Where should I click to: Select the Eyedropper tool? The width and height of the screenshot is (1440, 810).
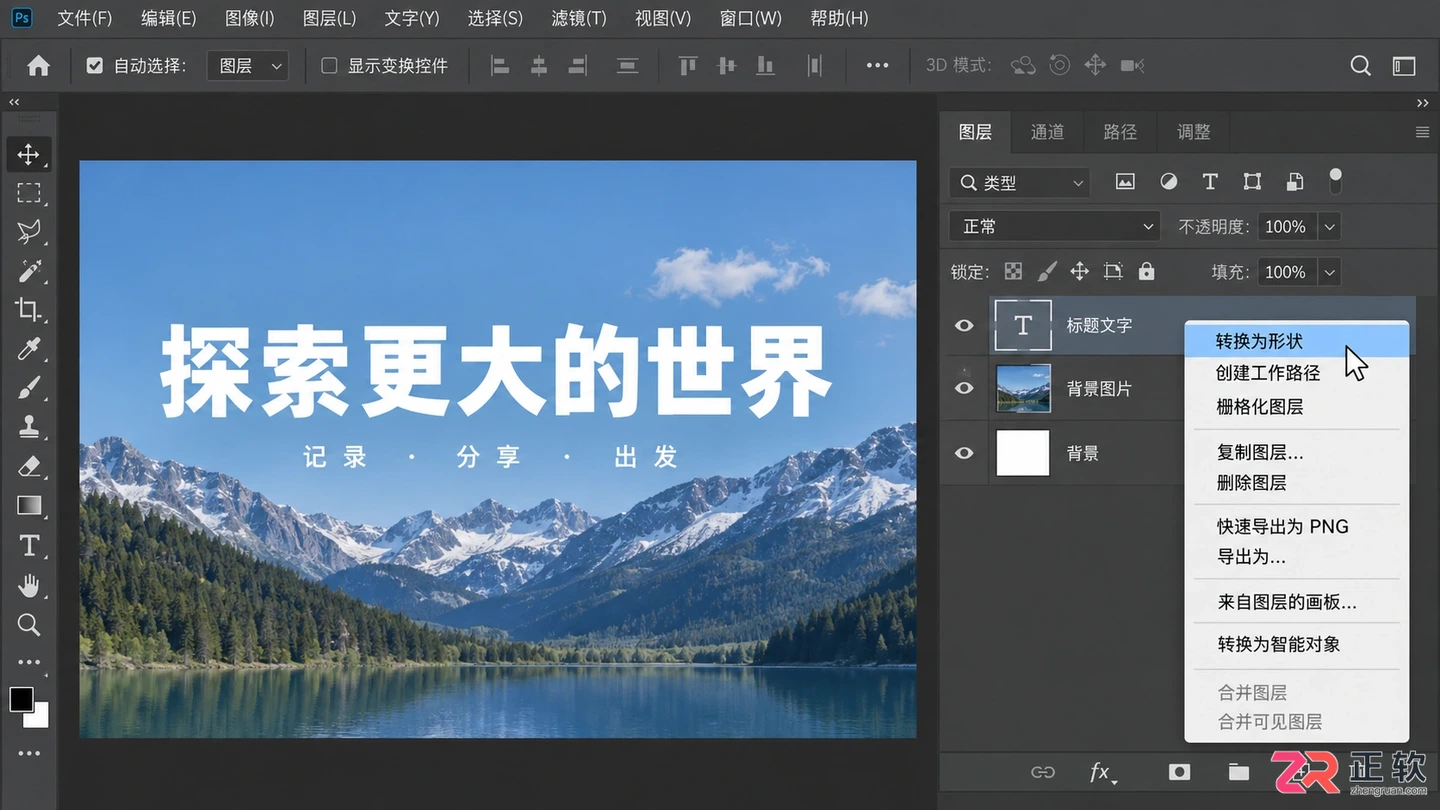point(29,349)
